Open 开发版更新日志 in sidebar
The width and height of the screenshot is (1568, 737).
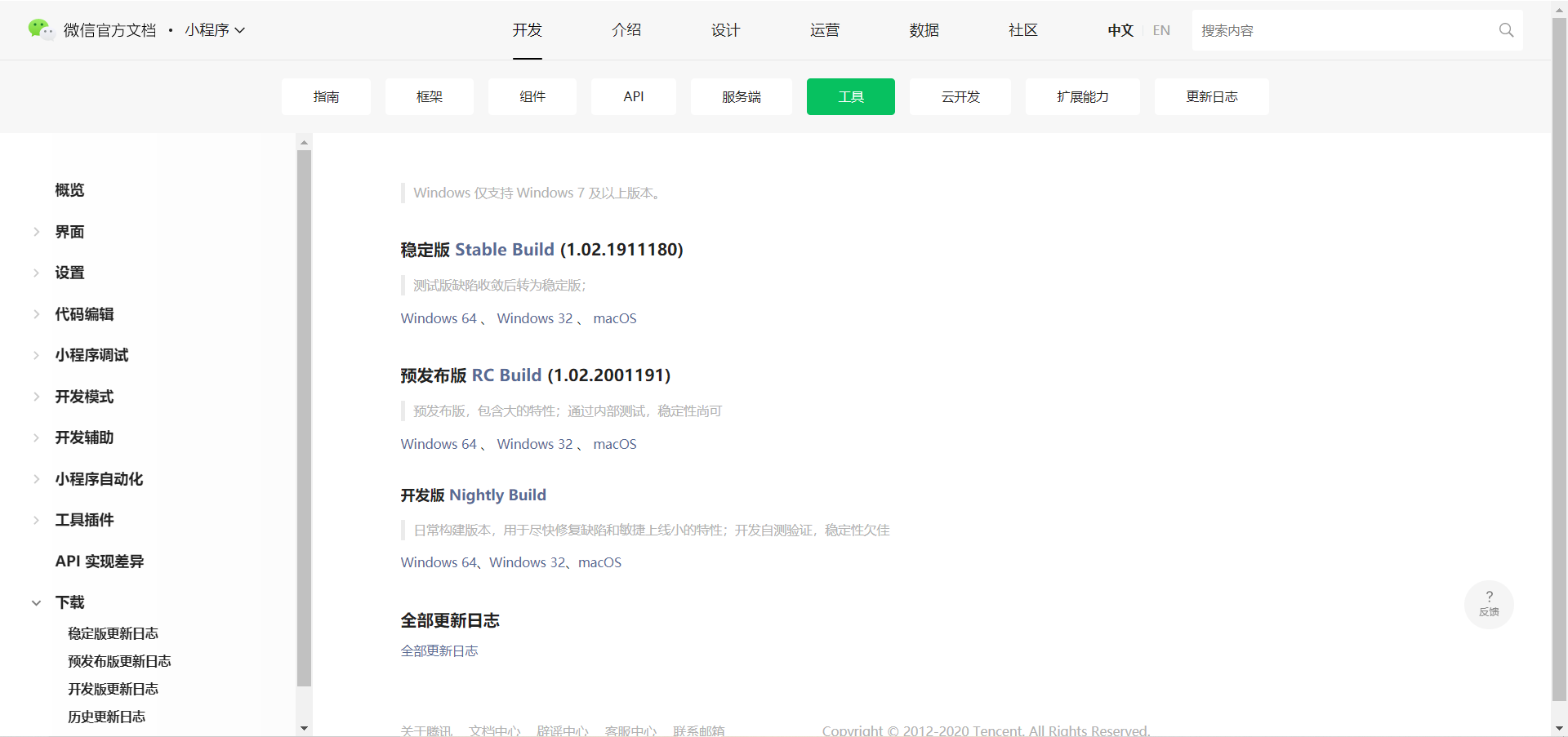pyautogui.click(x=113, y=689)
